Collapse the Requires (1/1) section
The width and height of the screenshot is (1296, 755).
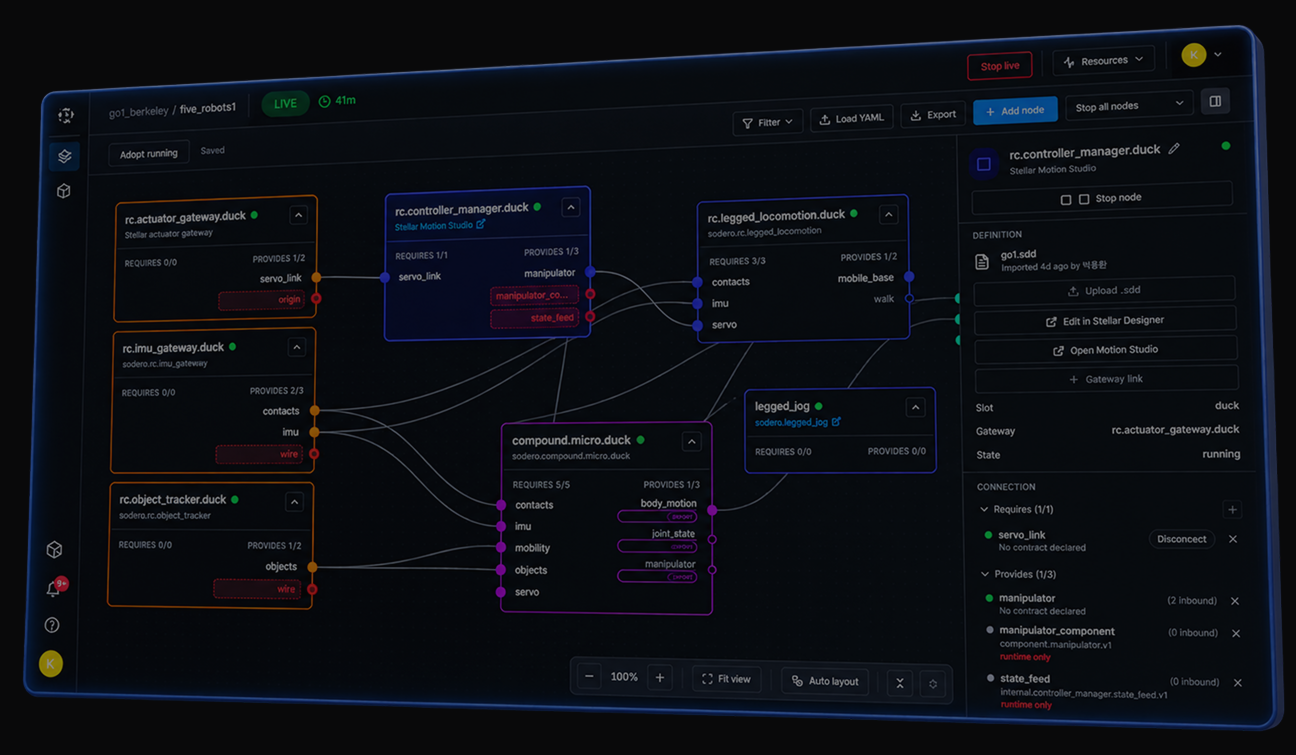(984, 509)
